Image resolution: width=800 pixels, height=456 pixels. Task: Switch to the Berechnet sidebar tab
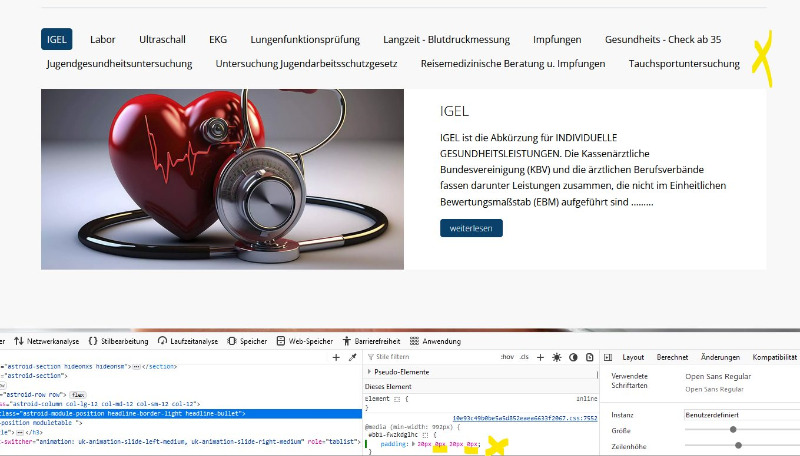(672, 358)
